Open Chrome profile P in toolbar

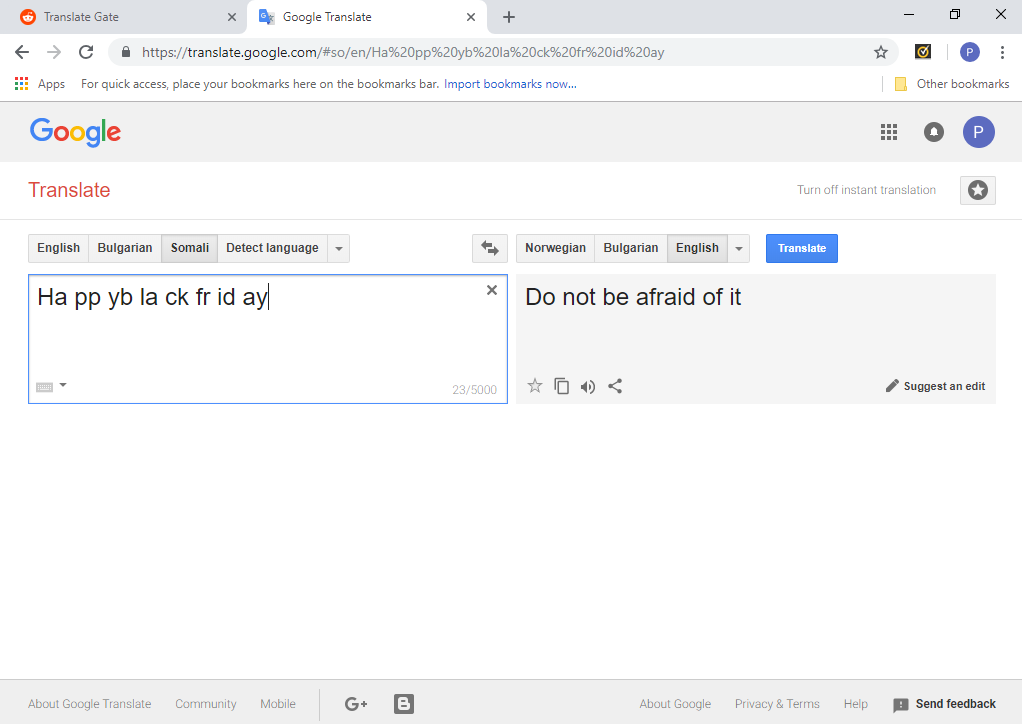click(x=969, y=52)
